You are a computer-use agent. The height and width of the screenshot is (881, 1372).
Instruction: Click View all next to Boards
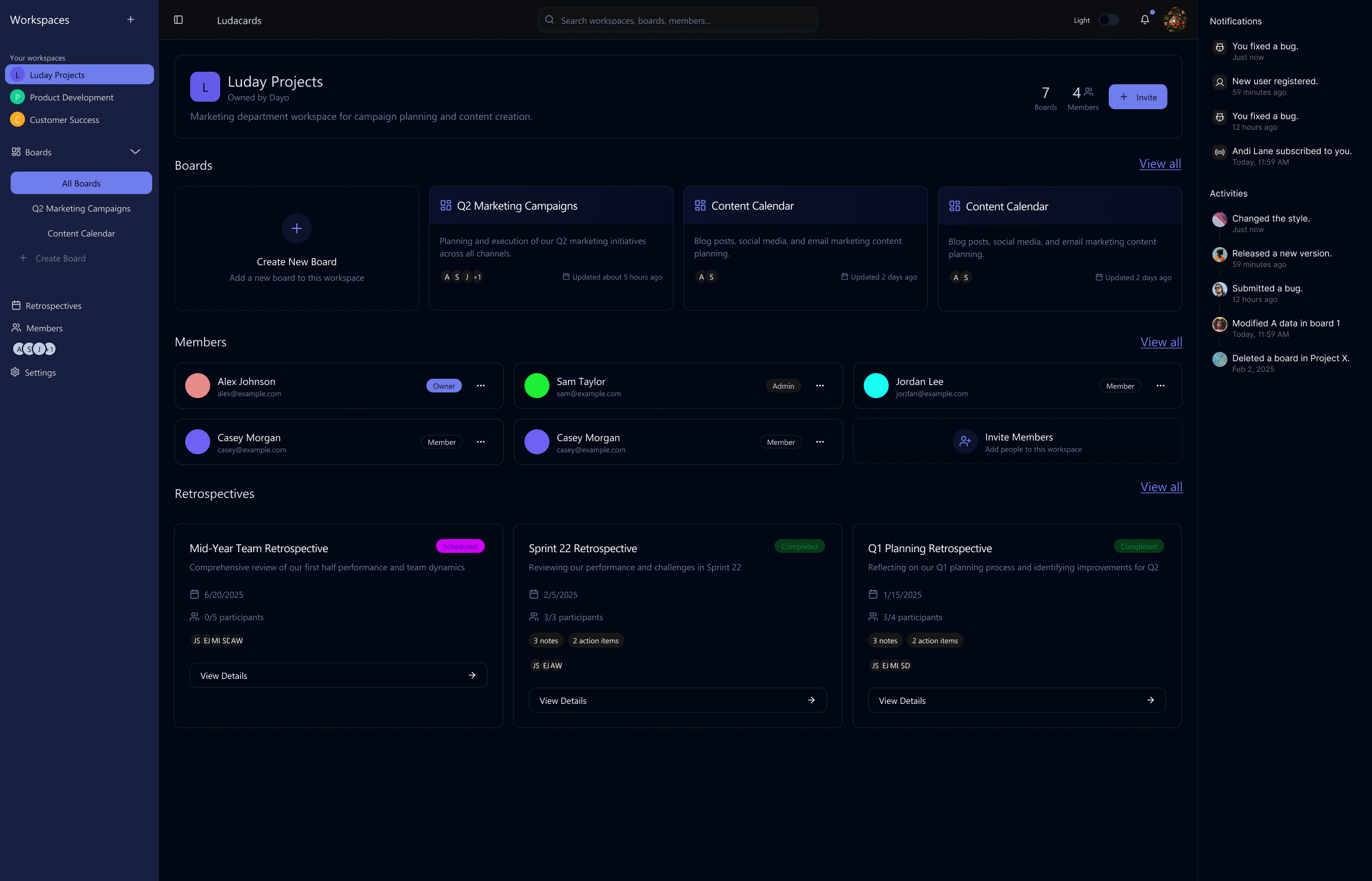point(1160,163)
